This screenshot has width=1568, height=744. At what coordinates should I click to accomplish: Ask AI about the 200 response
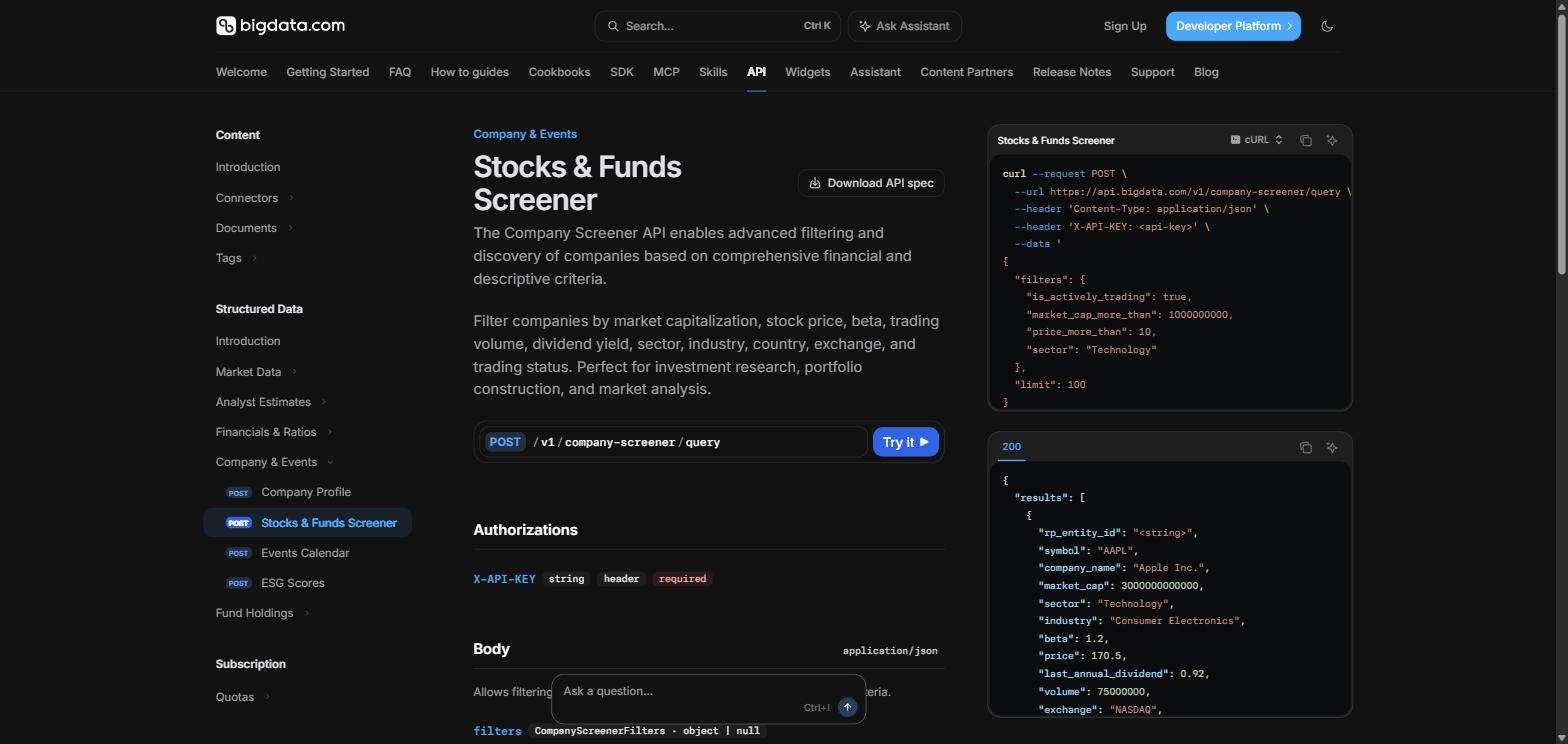pos(1332,447)
